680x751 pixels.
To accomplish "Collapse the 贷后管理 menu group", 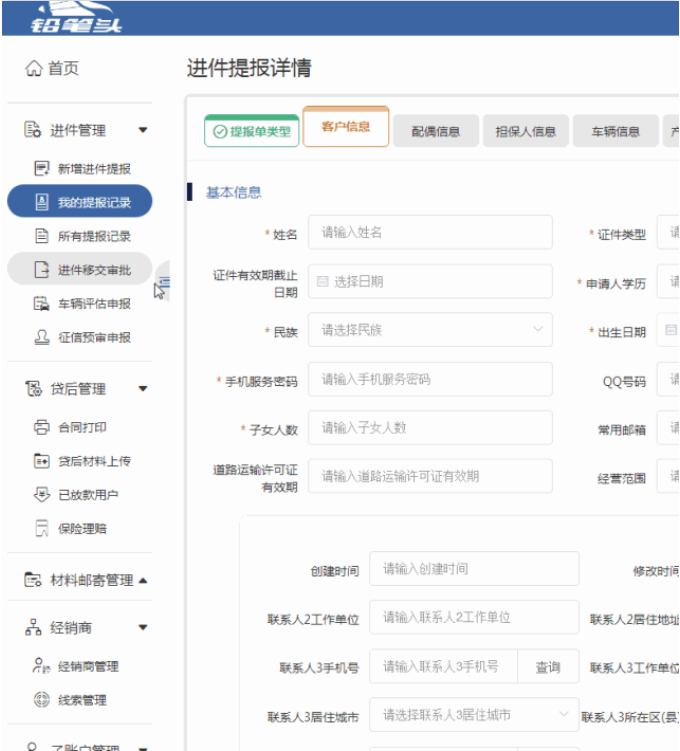I will pyautogui.click(x=142, y=389).
